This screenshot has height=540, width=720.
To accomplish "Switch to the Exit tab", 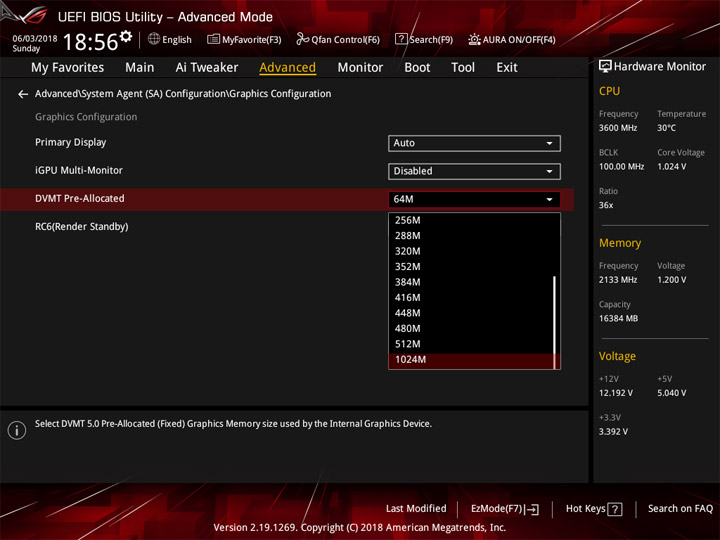I will [x=506, y=68].
